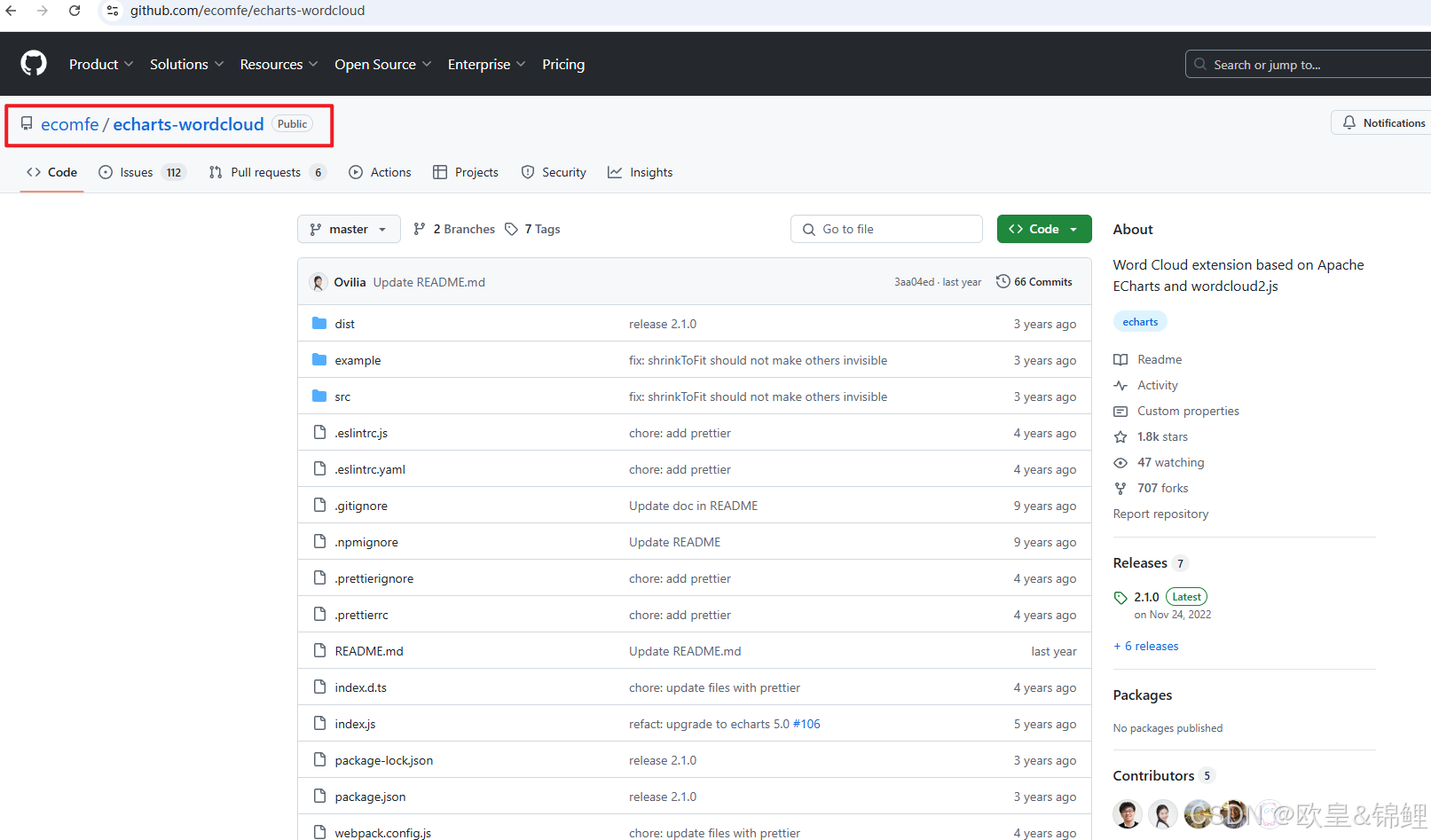Click the icon beside Custom properties

click(1120, 411)
